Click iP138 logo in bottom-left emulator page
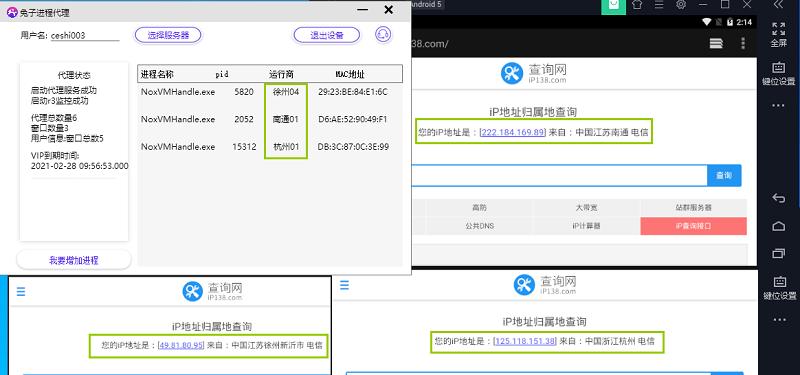Screen dimensions: 800x375 tap(212, 291)
